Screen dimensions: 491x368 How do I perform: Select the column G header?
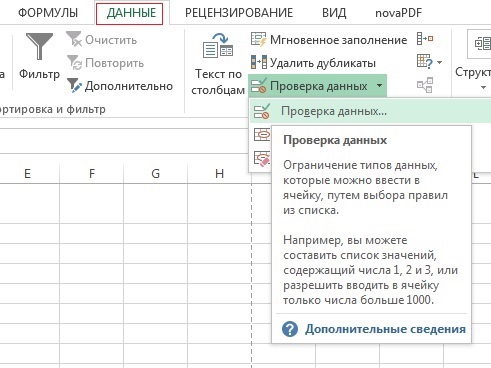[155, 173]
